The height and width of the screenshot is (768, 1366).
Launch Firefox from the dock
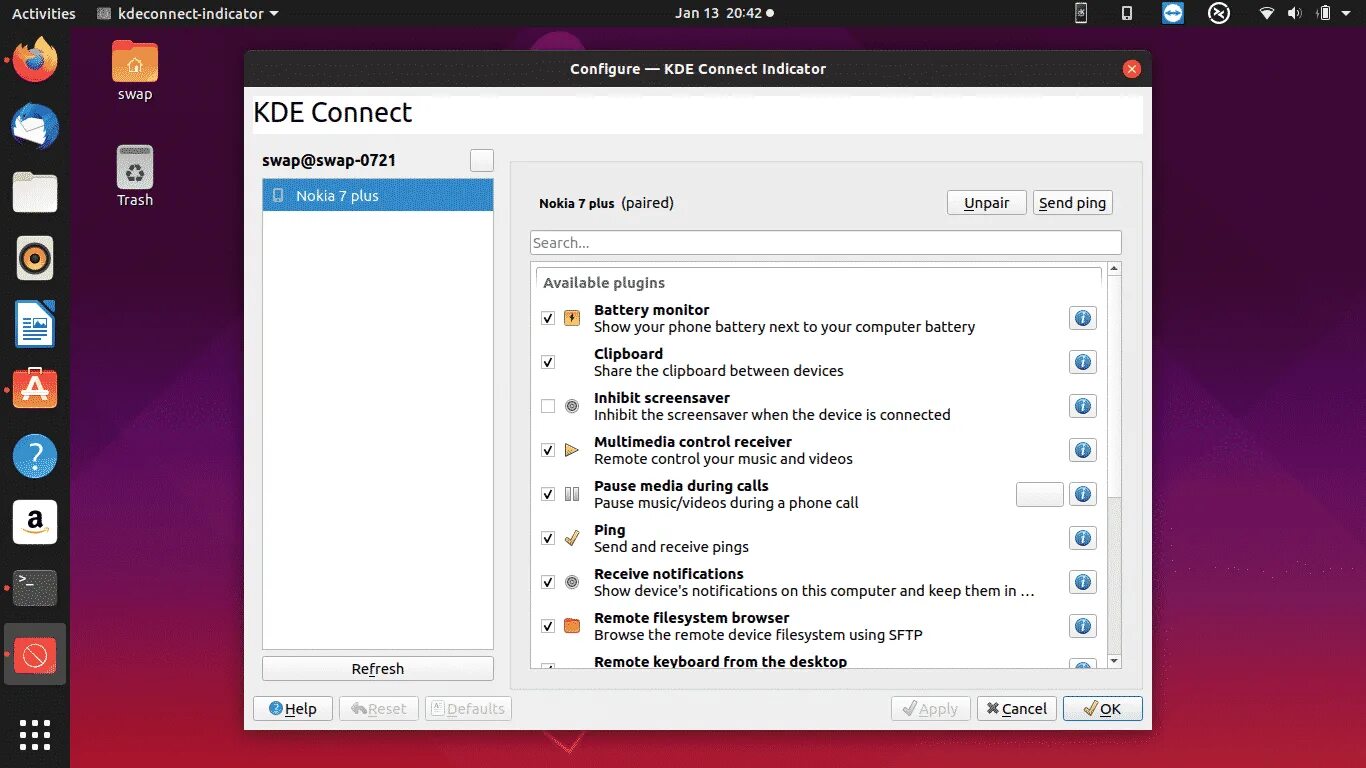pos(35,61)
